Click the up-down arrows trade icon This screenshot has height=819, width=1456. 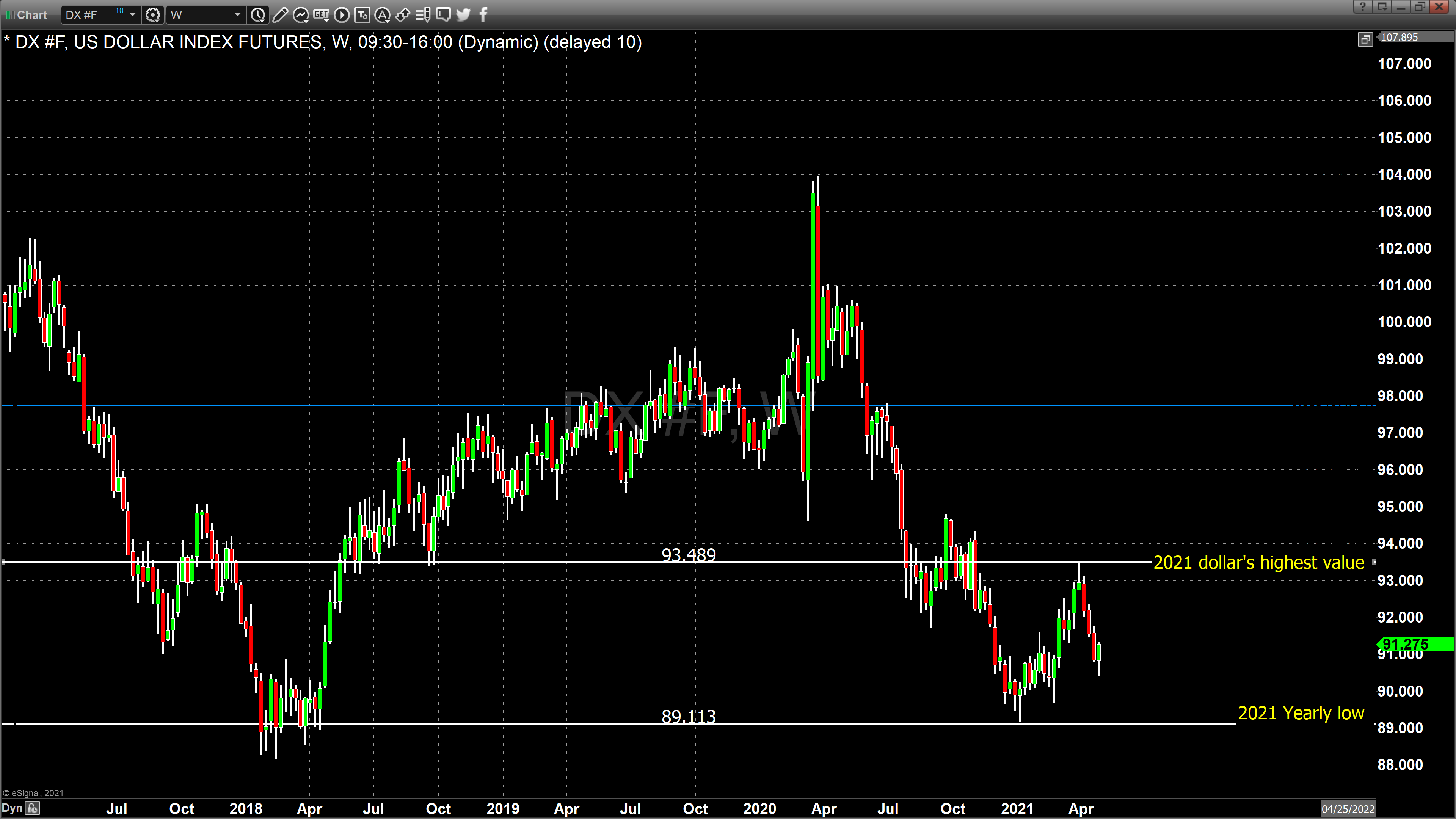pyautogui.click(x=402, y=15)
